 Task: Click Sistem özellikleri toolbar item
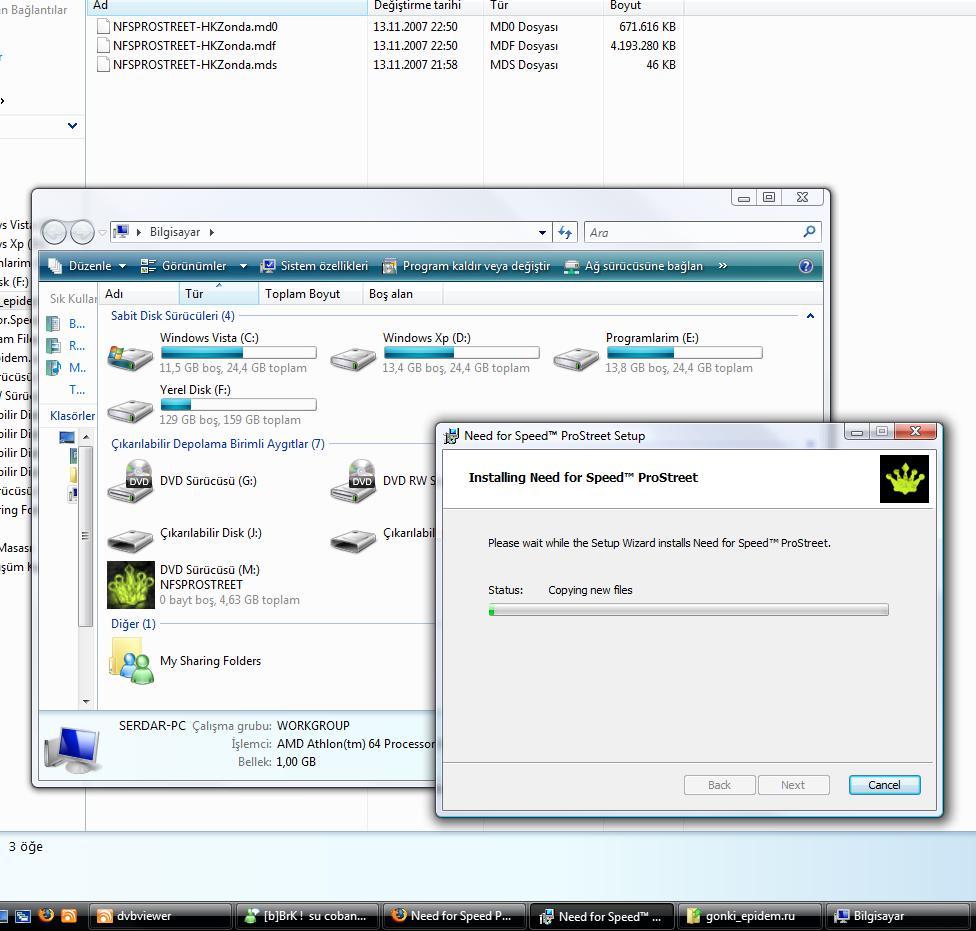tap(314, 266)
